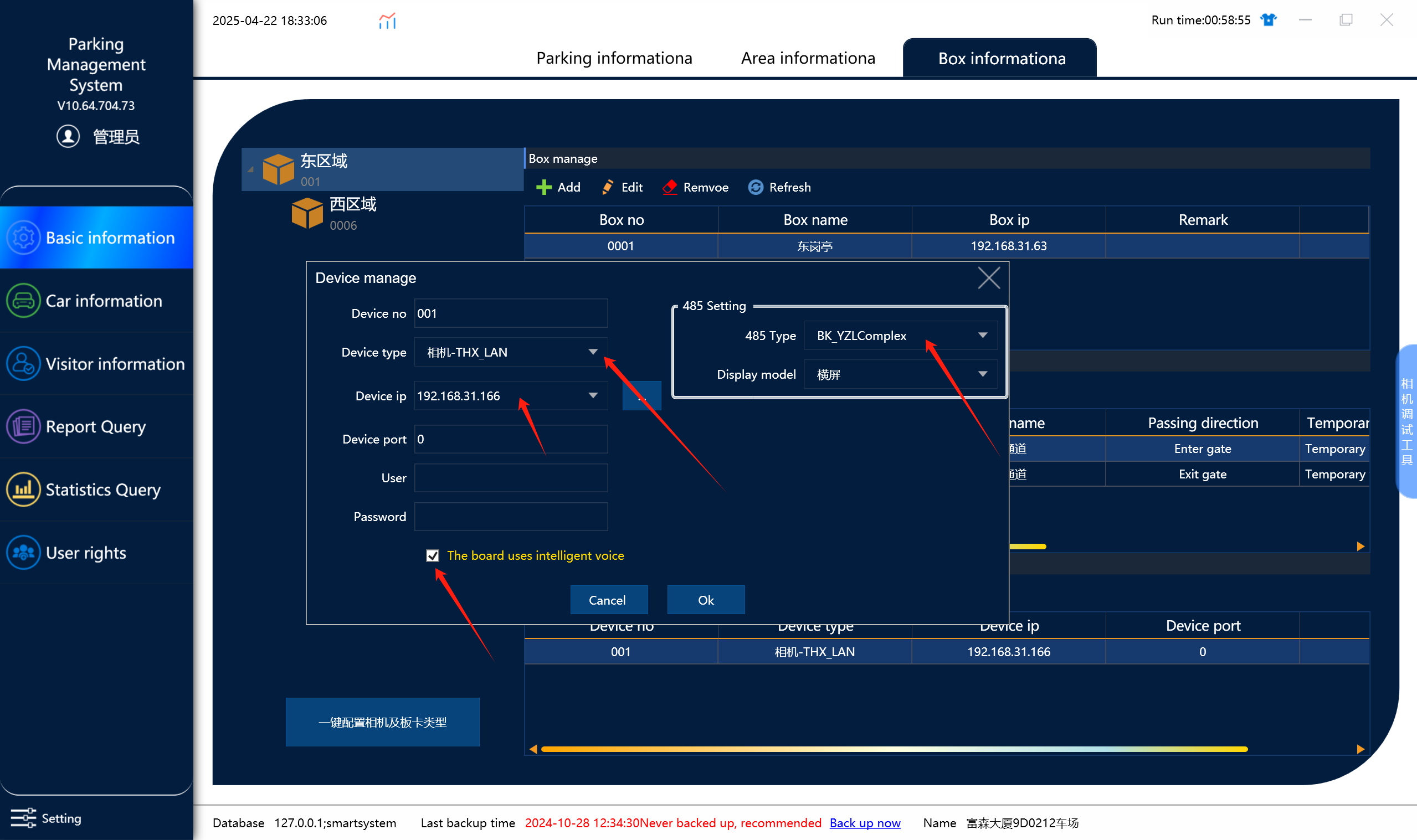
Task: Collapse the 东区域 tree node triangle
Action: pyautogui.click(x=250, y=169)
